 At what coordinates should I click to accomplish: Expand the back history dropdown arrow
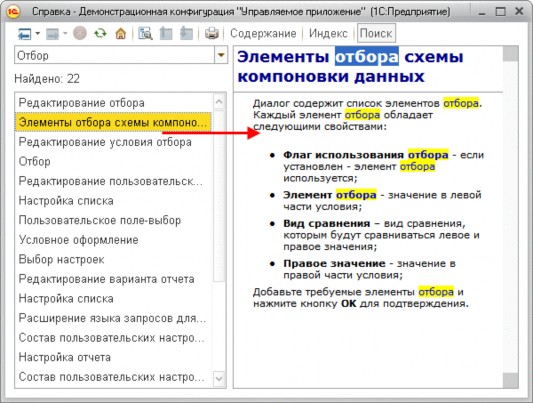click(37, 33)
